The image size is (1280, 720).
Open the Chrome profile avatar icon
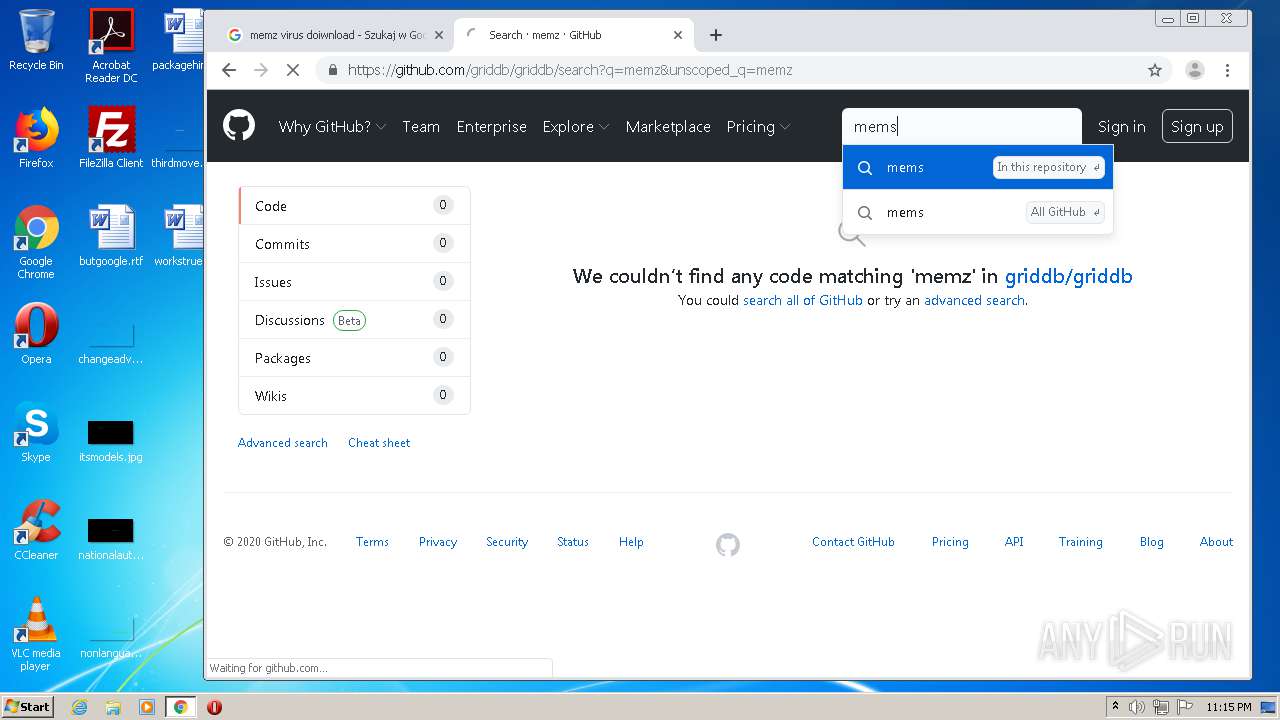click(x=1195, y=70)
